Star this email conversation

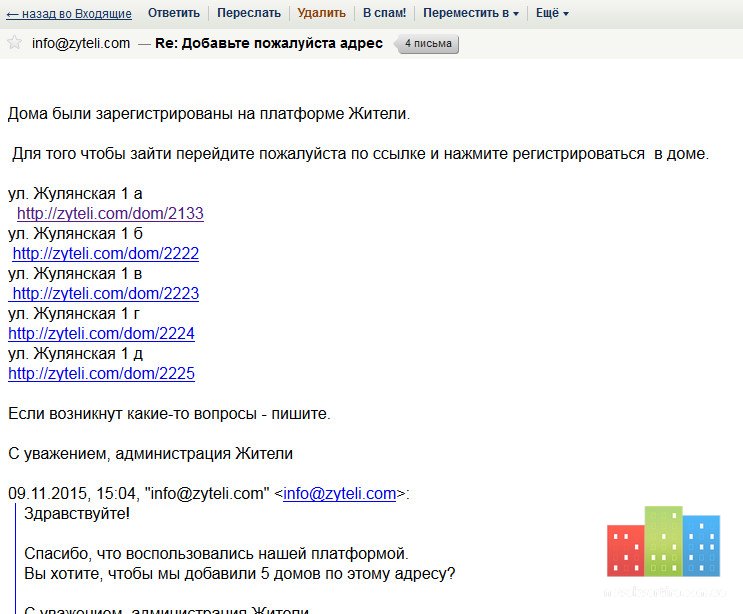coord(15,43)
